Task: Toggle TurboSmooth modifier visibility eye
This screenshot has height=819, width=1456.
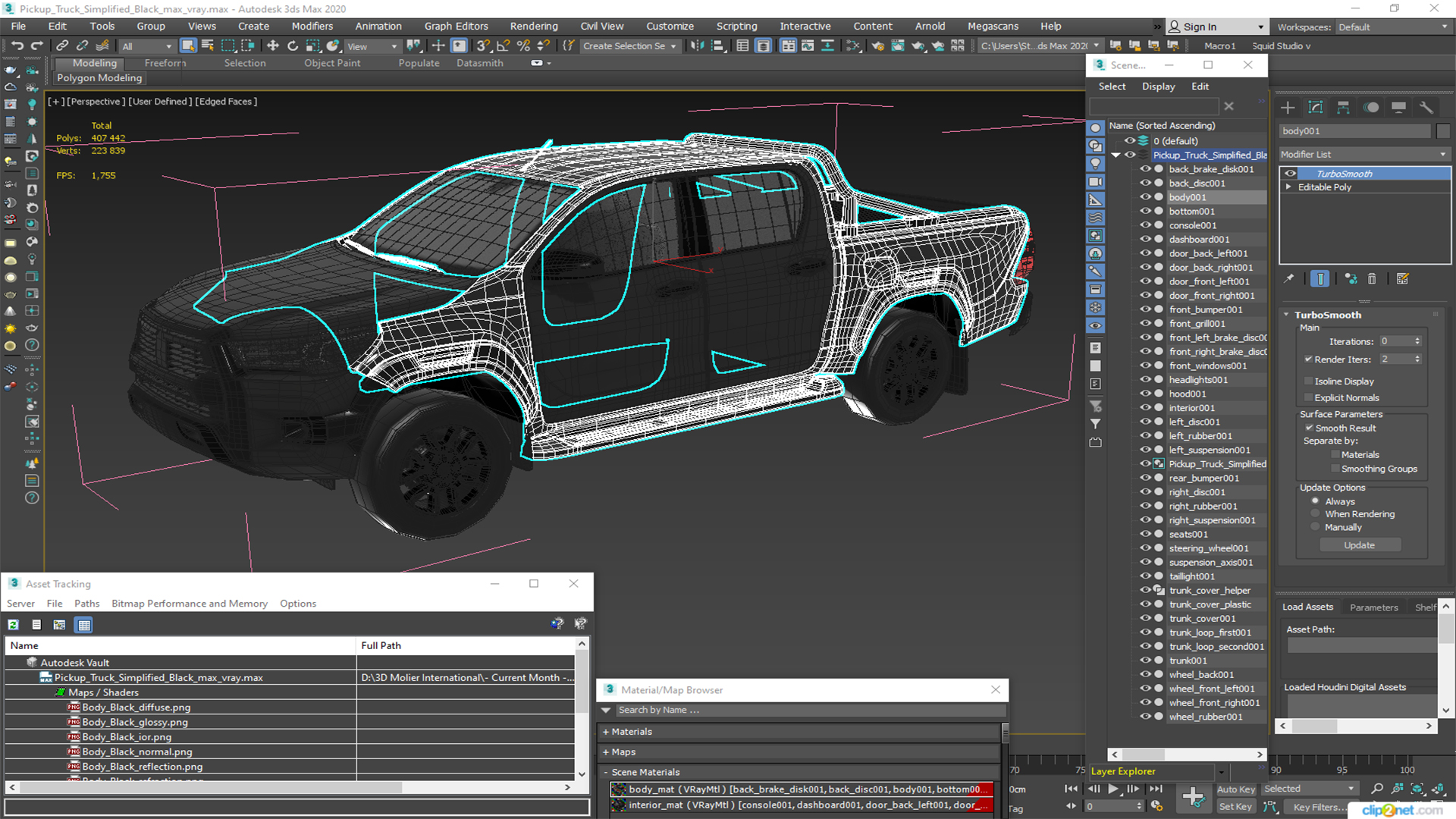Action: click(1290, 174)
